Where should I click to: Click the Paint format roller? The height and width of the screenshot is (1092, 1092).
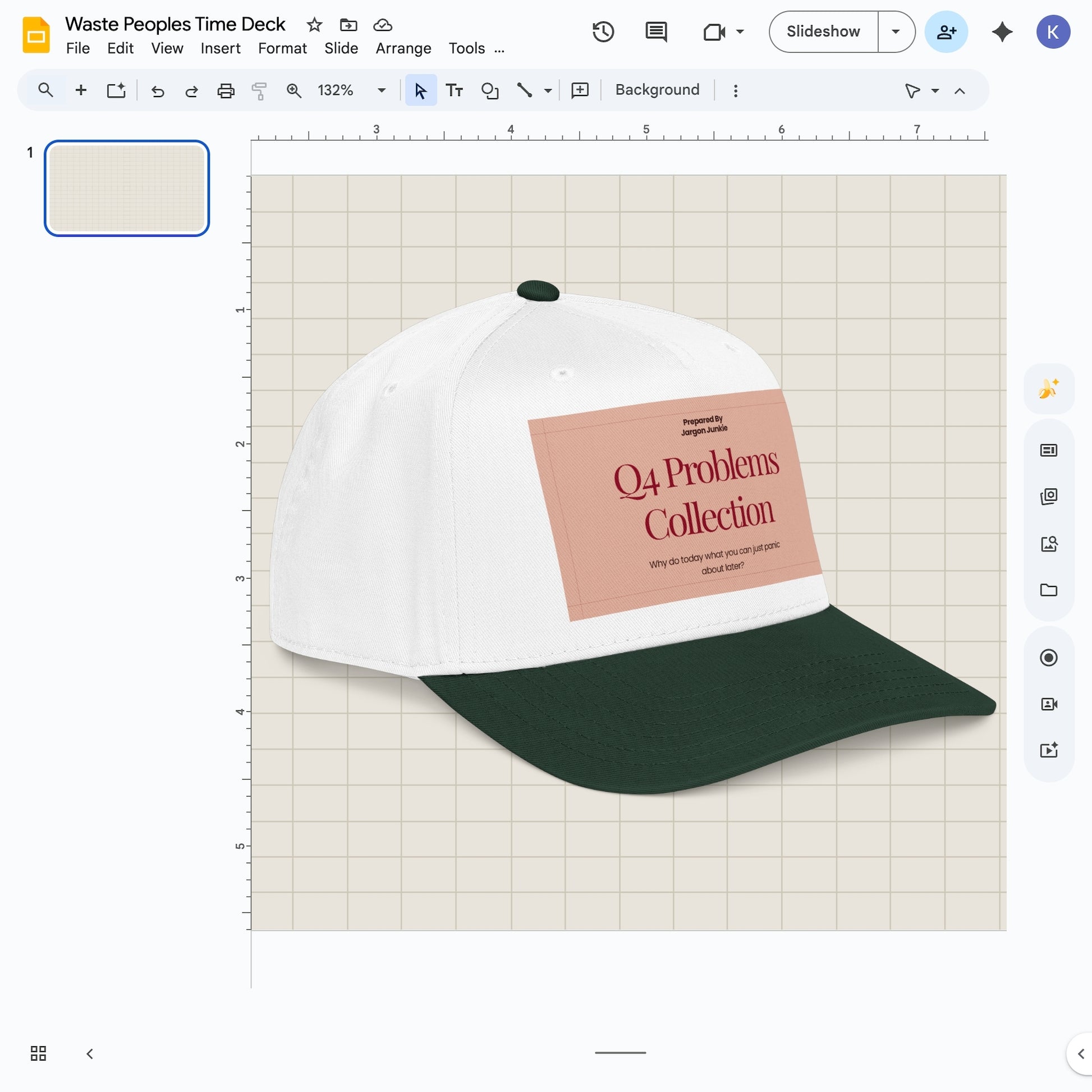pyautogui.click(x=259, y=90)
